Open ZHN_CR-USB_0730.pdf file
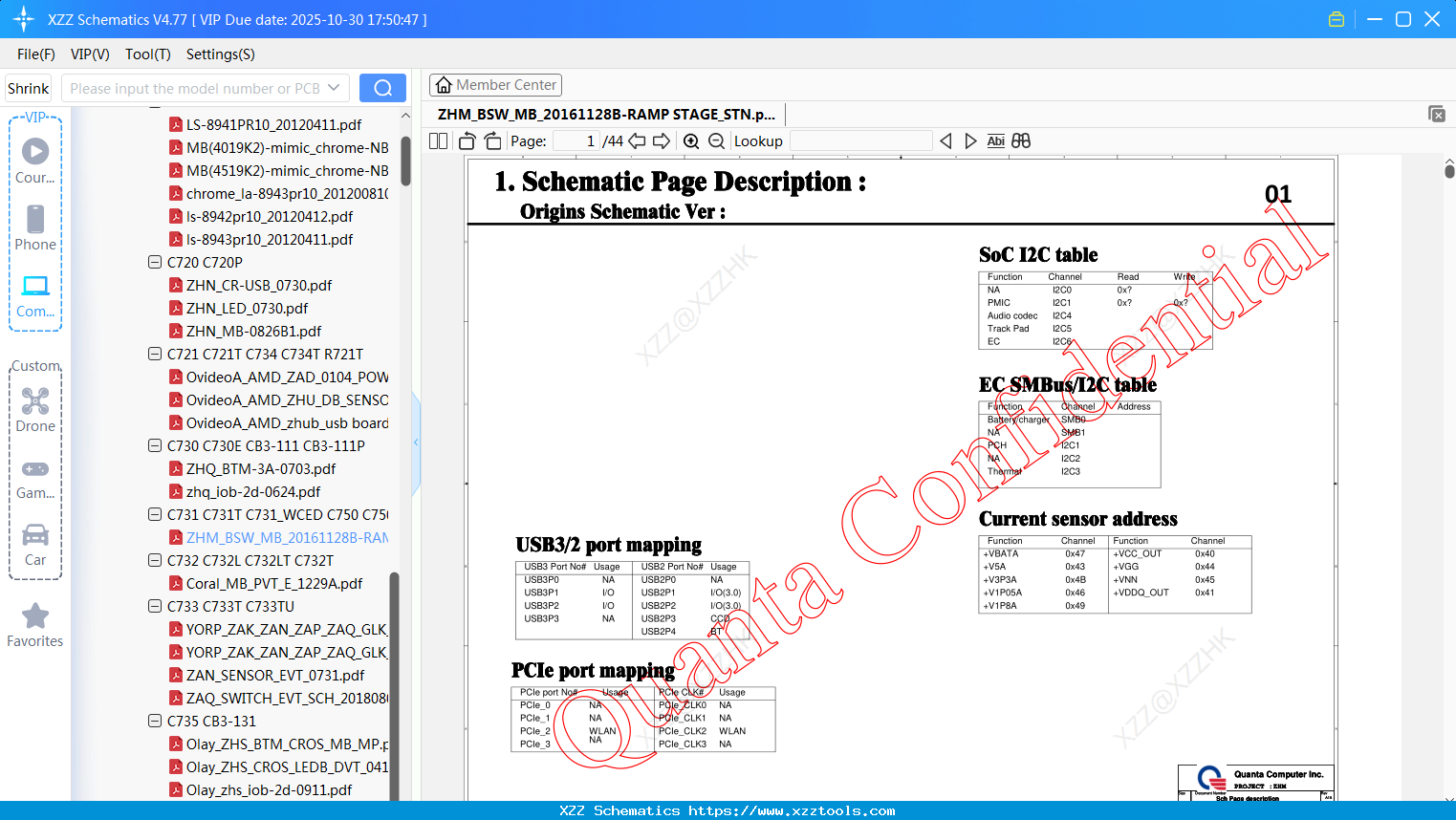This screenshot has width=1456, height=820. (259, 285)
